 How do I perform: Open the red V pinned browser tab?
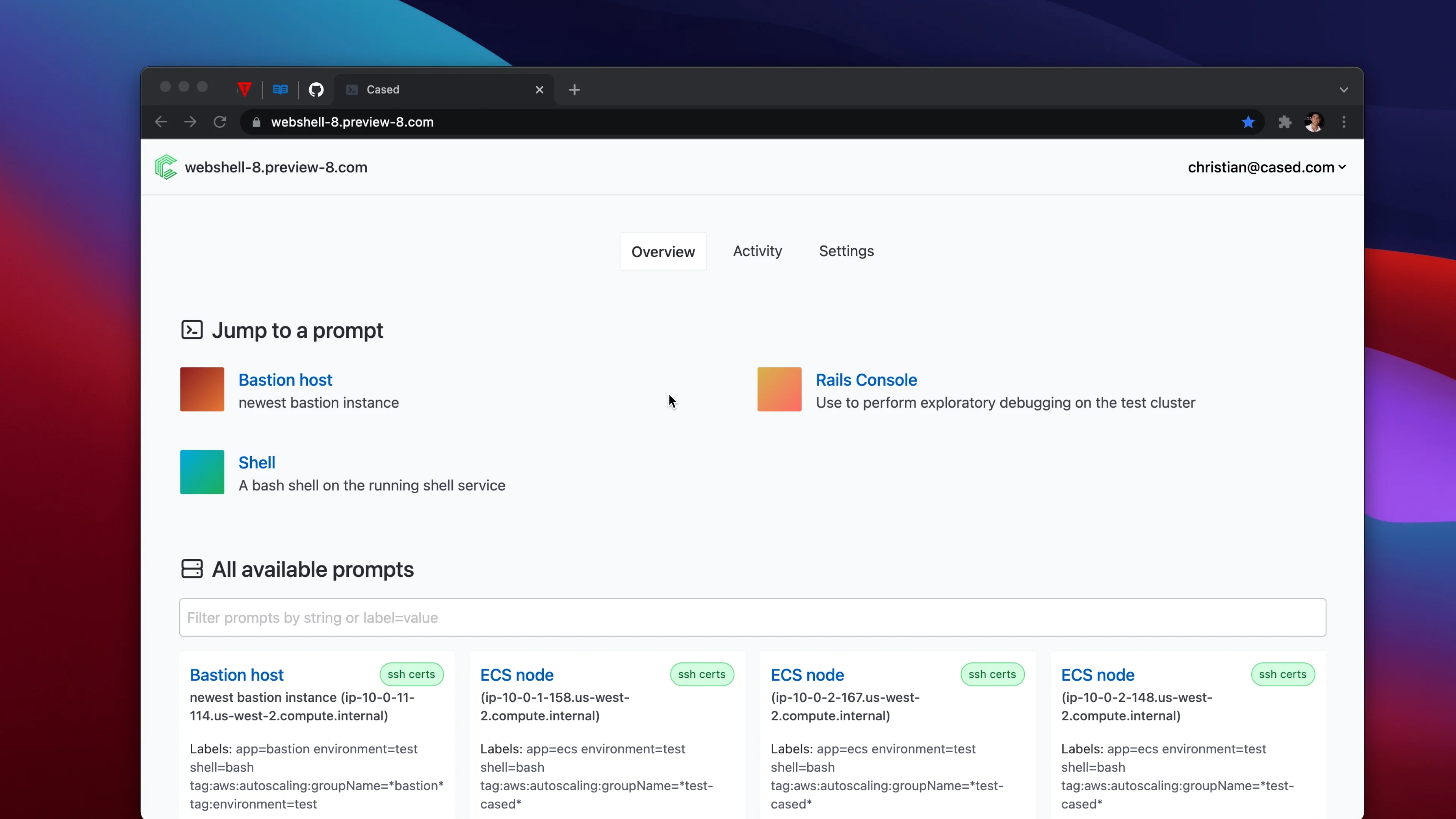click(x=244, y=89)
